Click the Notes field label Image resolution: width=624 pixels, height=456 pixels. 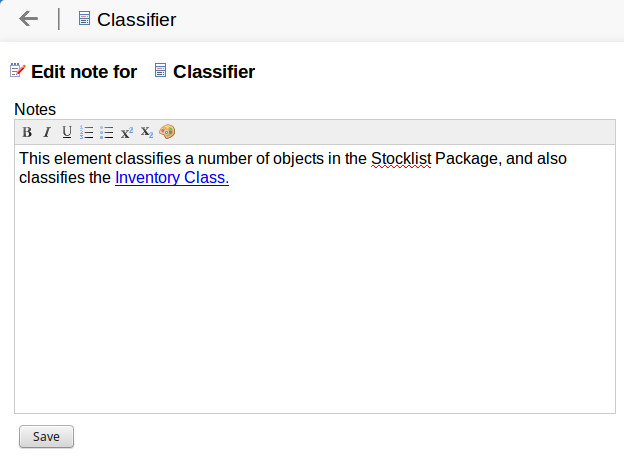pyautogui.click(x=35, y=109)
